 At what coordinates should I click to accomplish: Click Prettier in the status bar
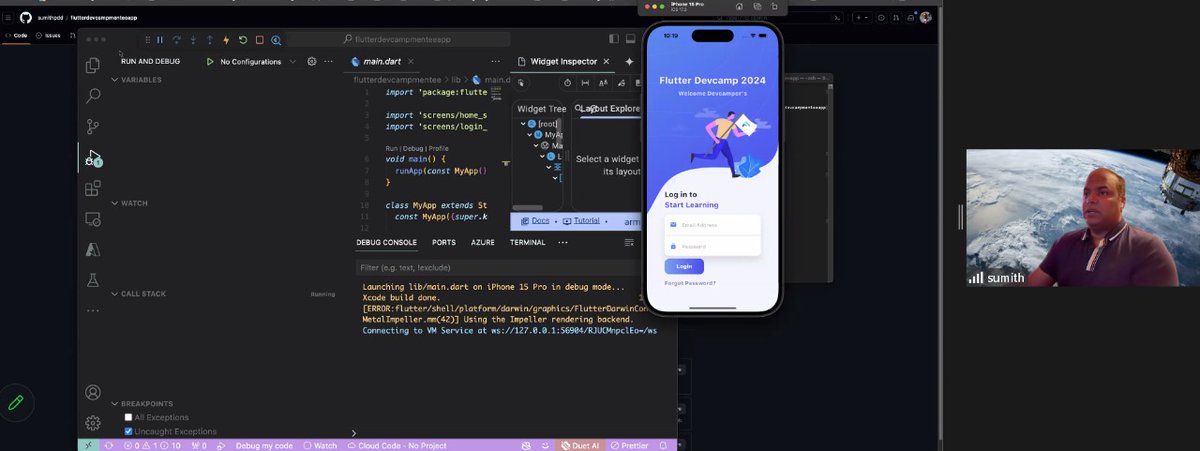pyautogui.click(x=628, y=445)
